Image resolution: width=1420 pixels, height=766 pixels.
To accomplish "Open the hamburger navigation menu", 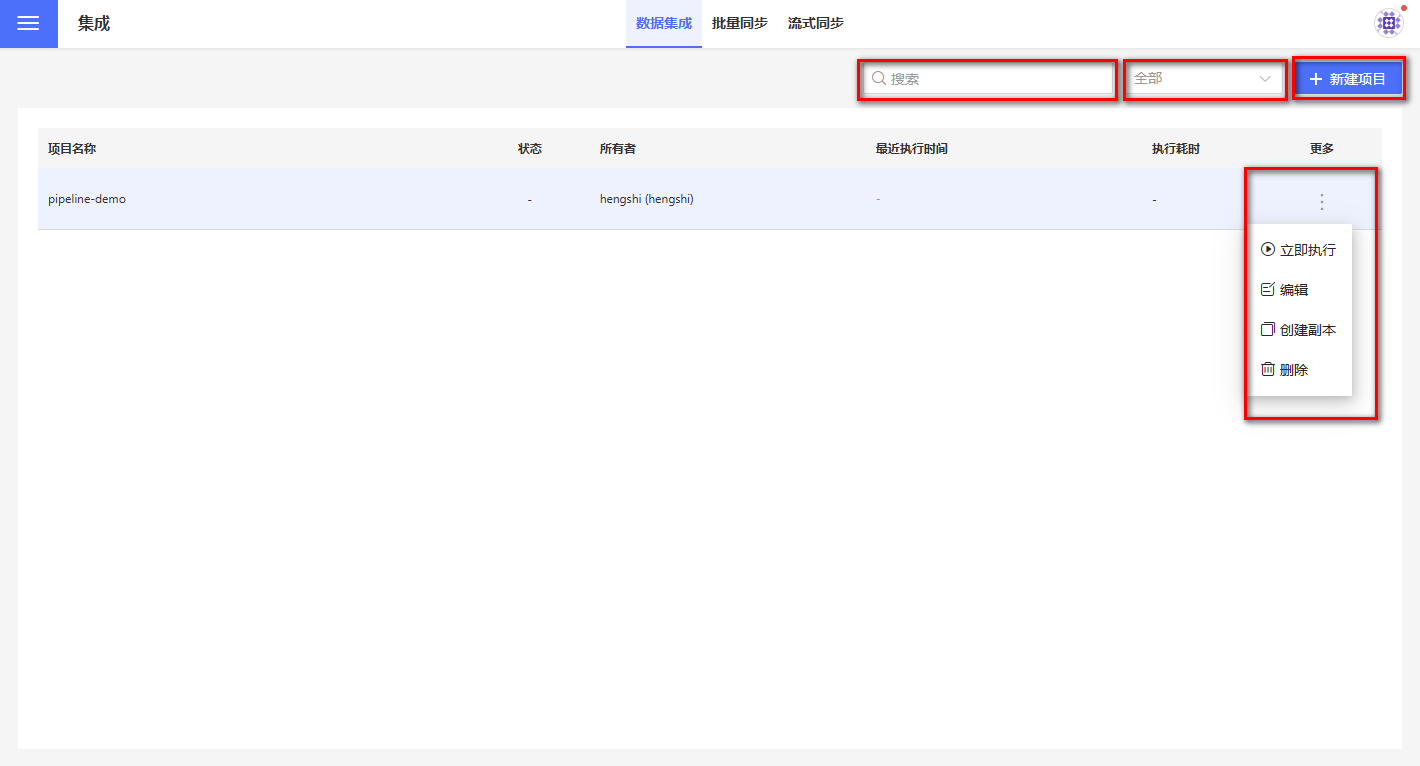I will coord(28,24).
